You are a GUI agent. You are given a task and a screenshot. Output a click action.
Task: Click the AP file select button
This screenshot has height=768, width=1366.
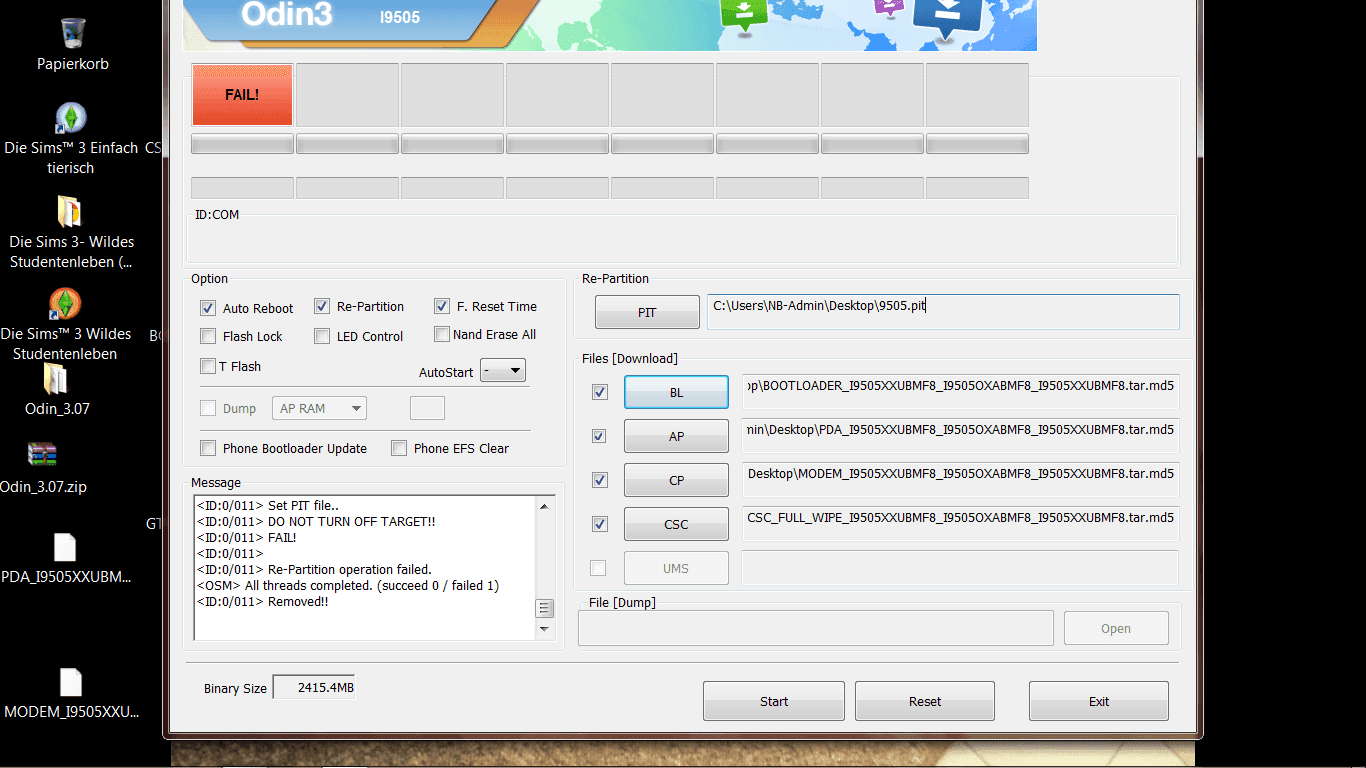pyautogui.click(x=676, y=436)
